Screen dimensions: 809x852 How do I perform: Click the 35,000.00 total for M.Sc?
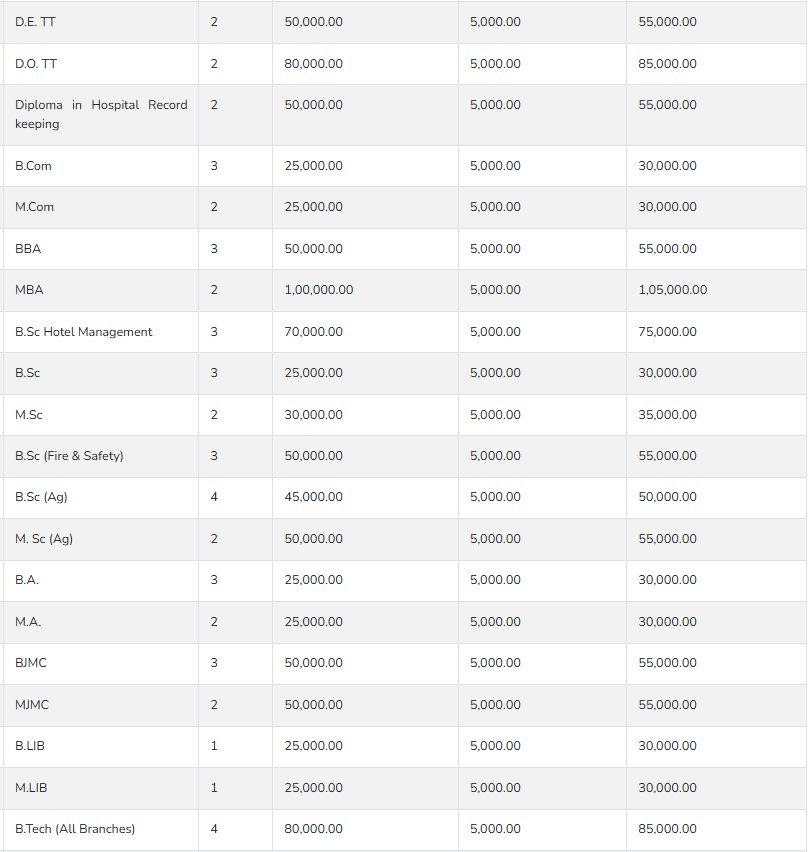coord(667,415)
